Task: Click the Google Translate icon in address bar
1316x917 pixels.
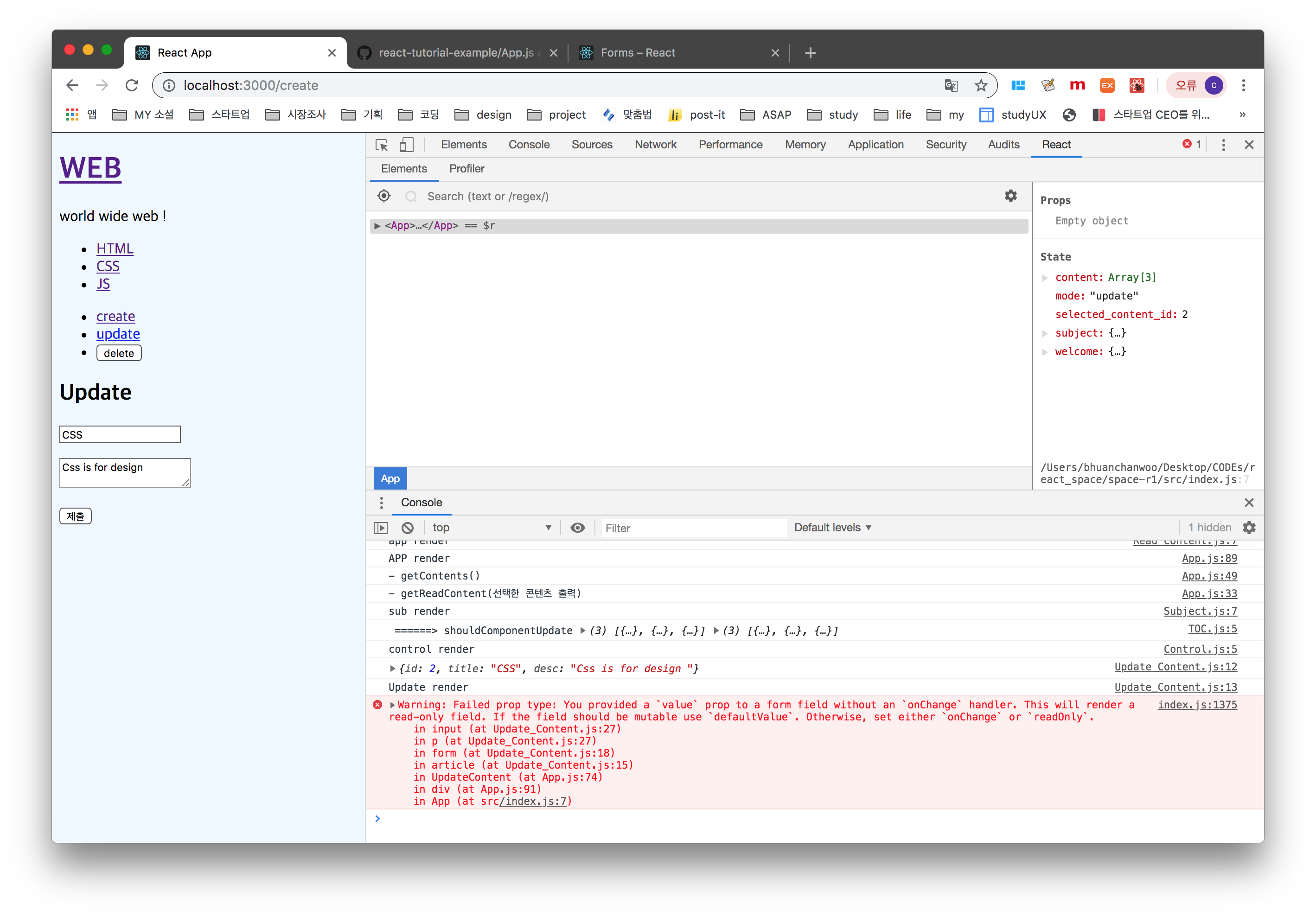Action: point(951,85)
